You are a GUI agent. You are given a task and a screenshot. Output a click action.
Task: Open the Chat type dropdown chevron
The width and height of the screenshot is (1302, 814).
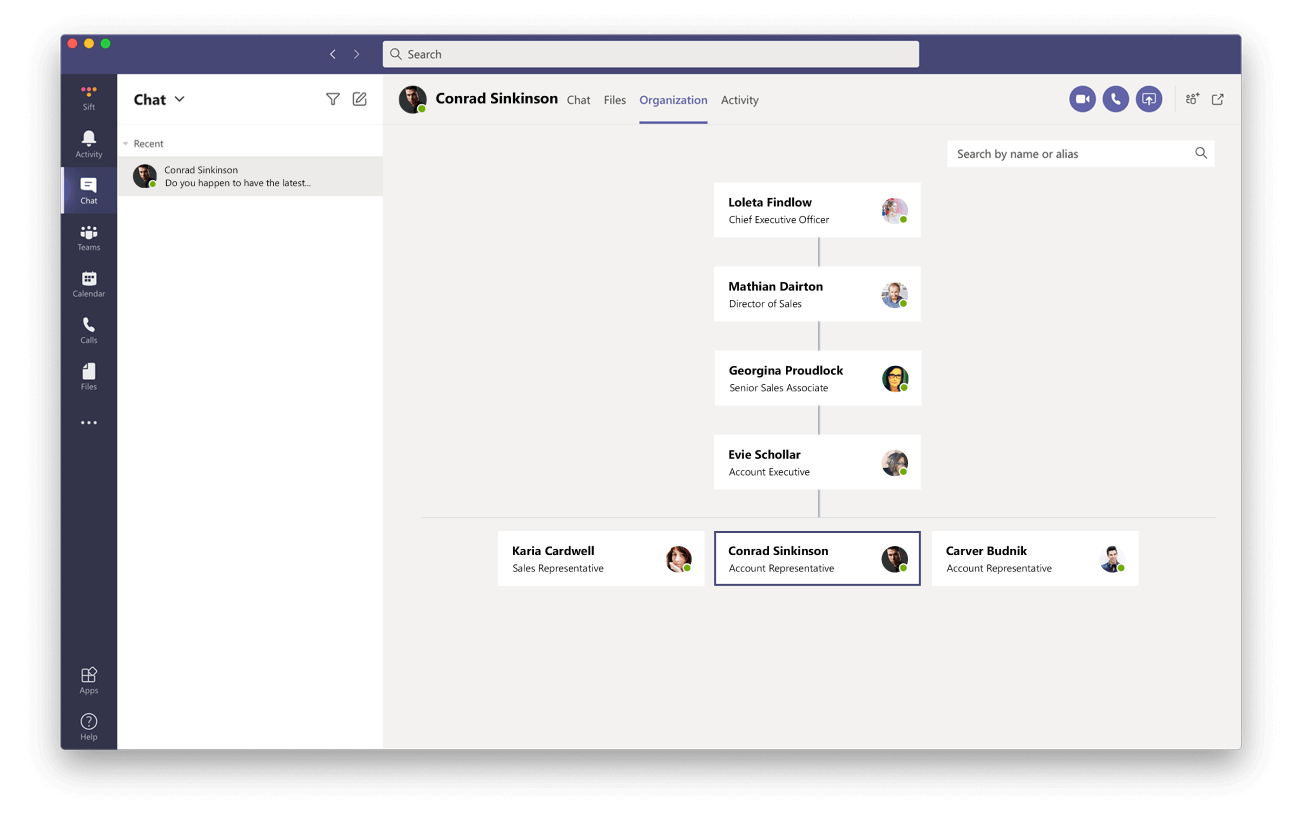tap(181, 99)
